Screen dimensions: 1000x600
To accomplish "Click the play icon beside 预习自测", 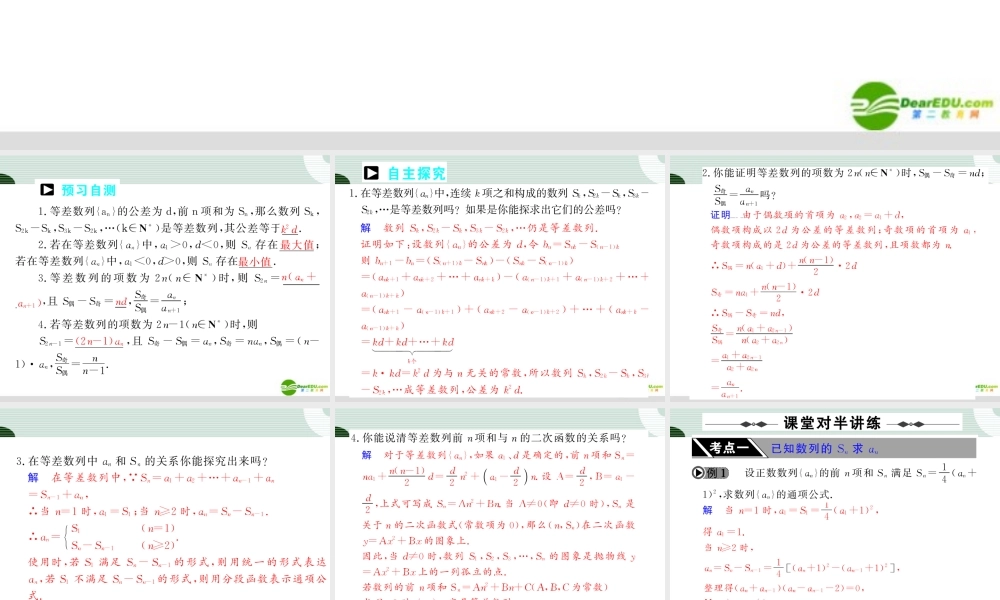I will coord(47,189).
